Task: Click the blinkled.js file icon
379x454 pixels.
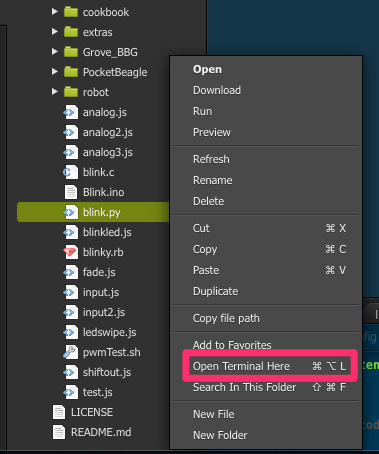Action: click(70, 232)
